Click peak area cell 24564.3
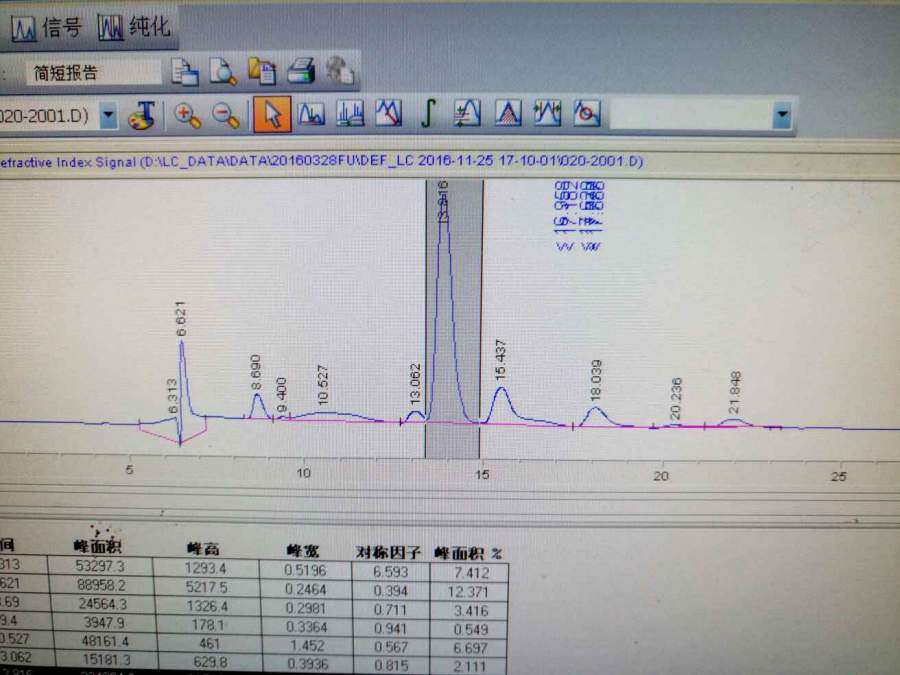The width and height of the screenshot is (900, 675). pos(103,604)
